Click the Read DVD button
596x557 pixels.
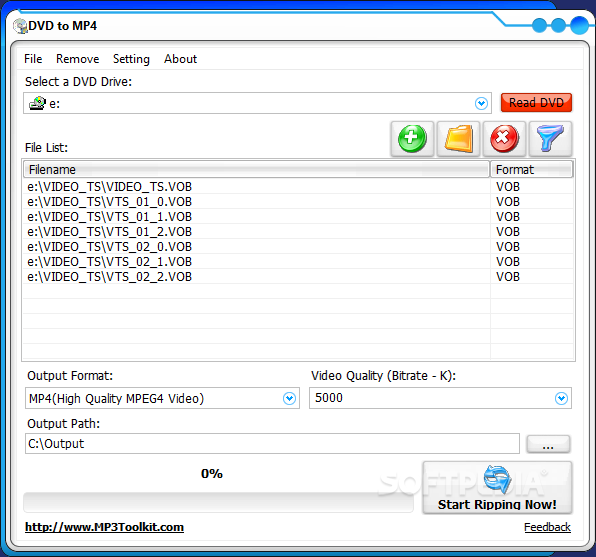click(x=536, y=103)
